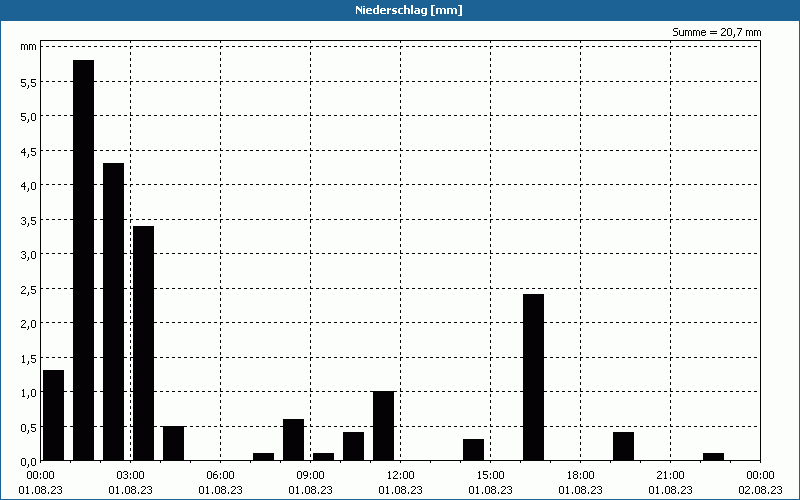The height and width of the screenshot is (500, 800).
Task: Click the 5,0 y-axis label
Action: [x=29, y=116]
